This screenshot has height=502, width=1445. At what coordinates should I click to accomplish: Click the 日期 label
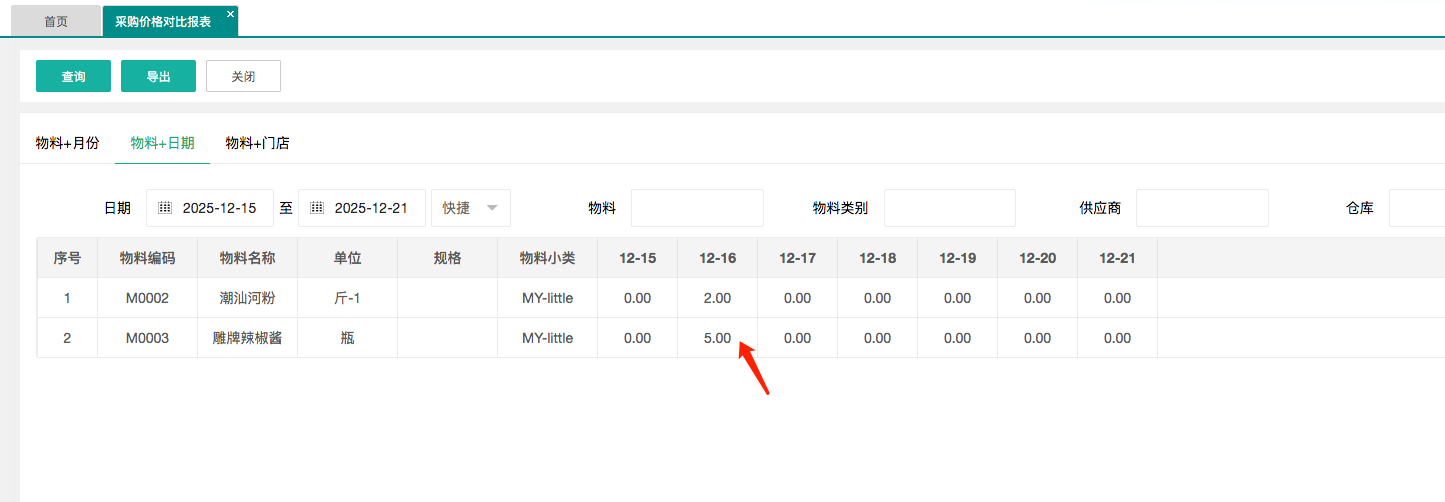[117, 208]
